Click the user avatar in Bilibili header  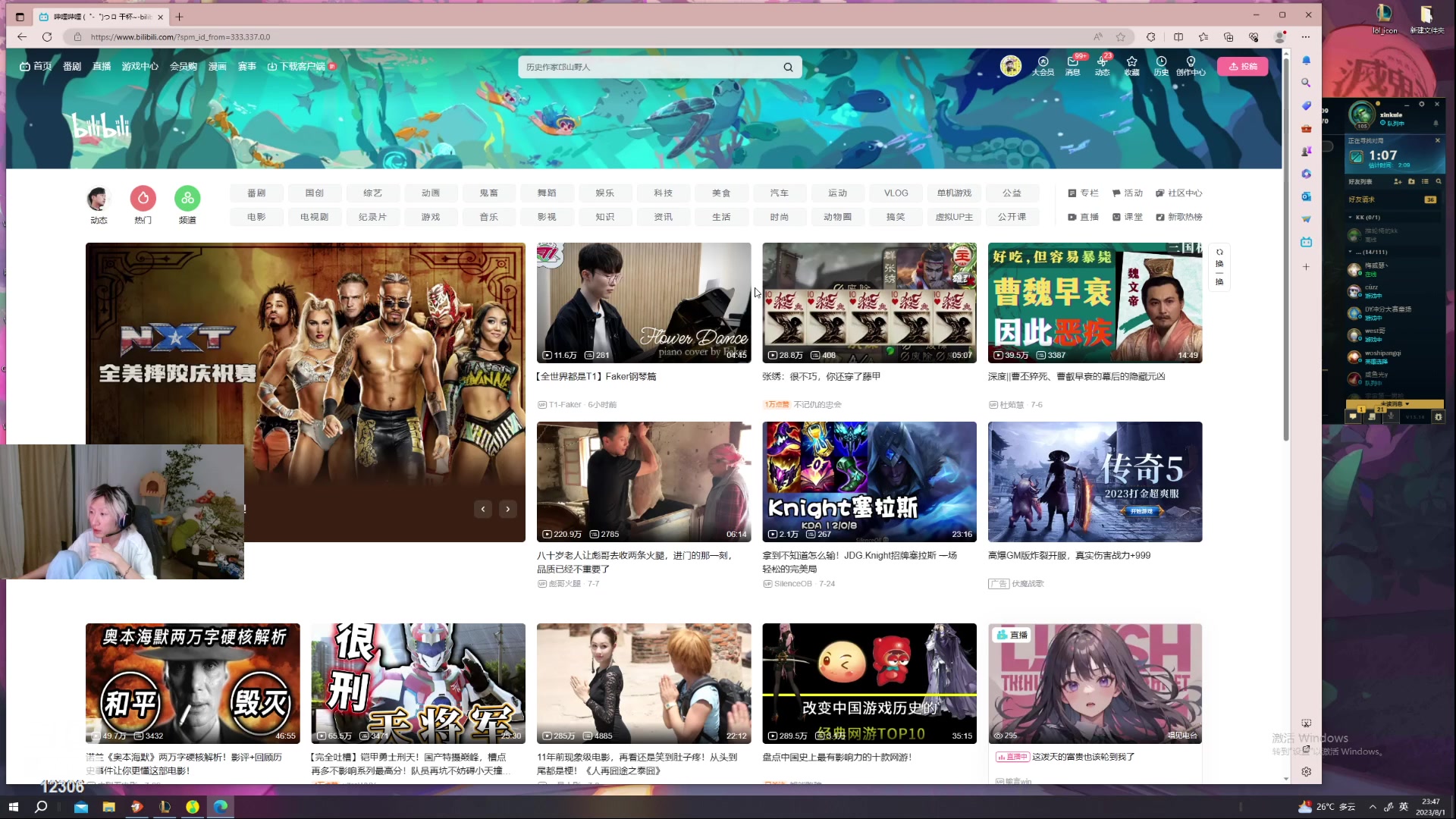click(1010, 66)
